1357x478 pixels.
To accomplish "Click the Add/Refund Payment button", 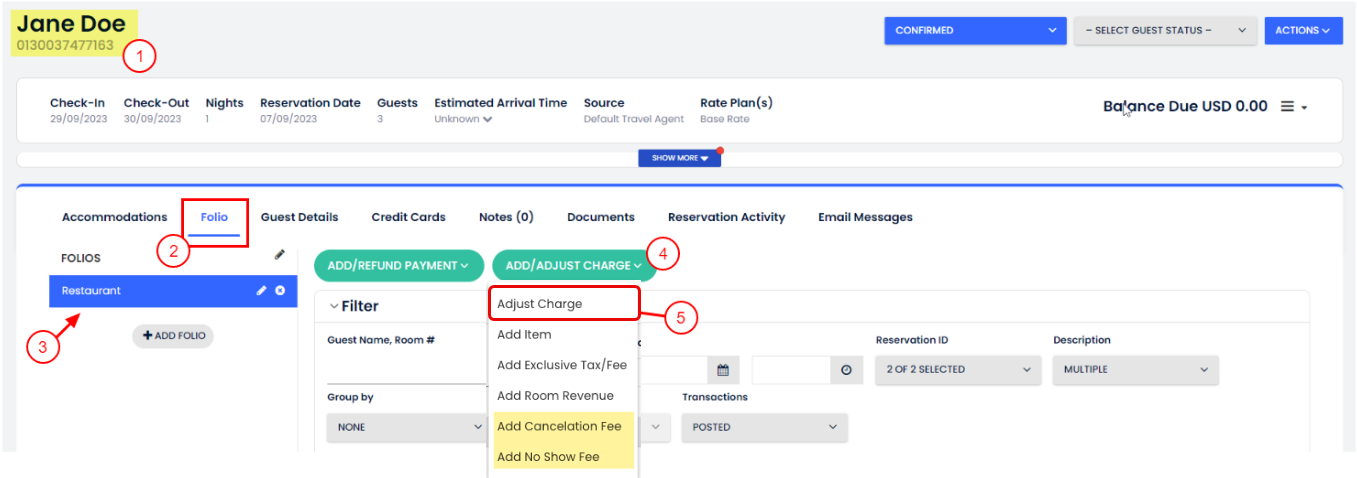I will (398, 266).
